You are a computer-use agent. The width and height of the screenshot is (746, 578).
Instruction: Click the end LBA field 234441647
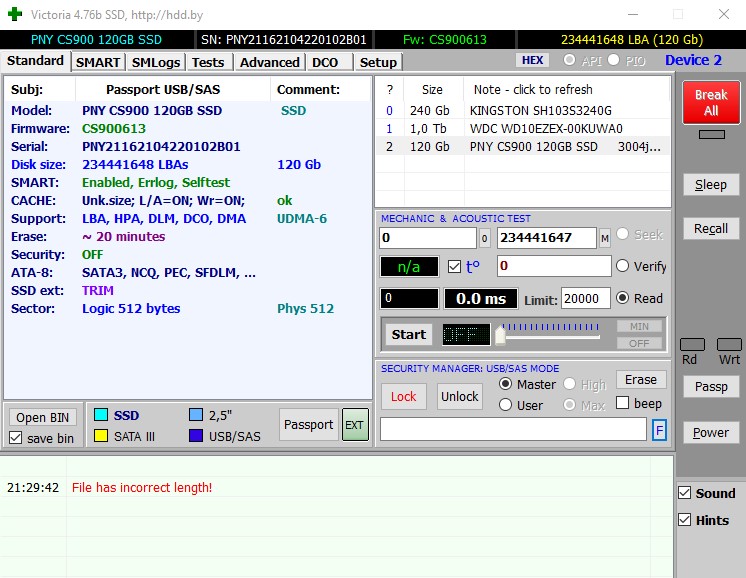[547, 238]
